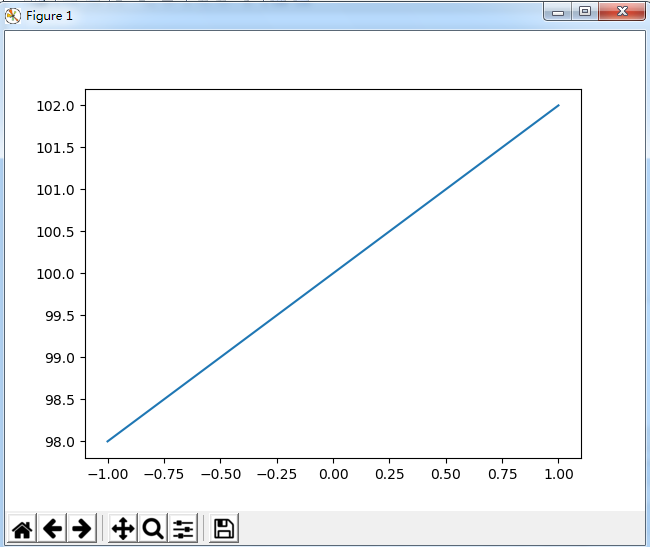Click x-axis label 0.25
This screenshot has height=547, width=650.
(389, 474)
